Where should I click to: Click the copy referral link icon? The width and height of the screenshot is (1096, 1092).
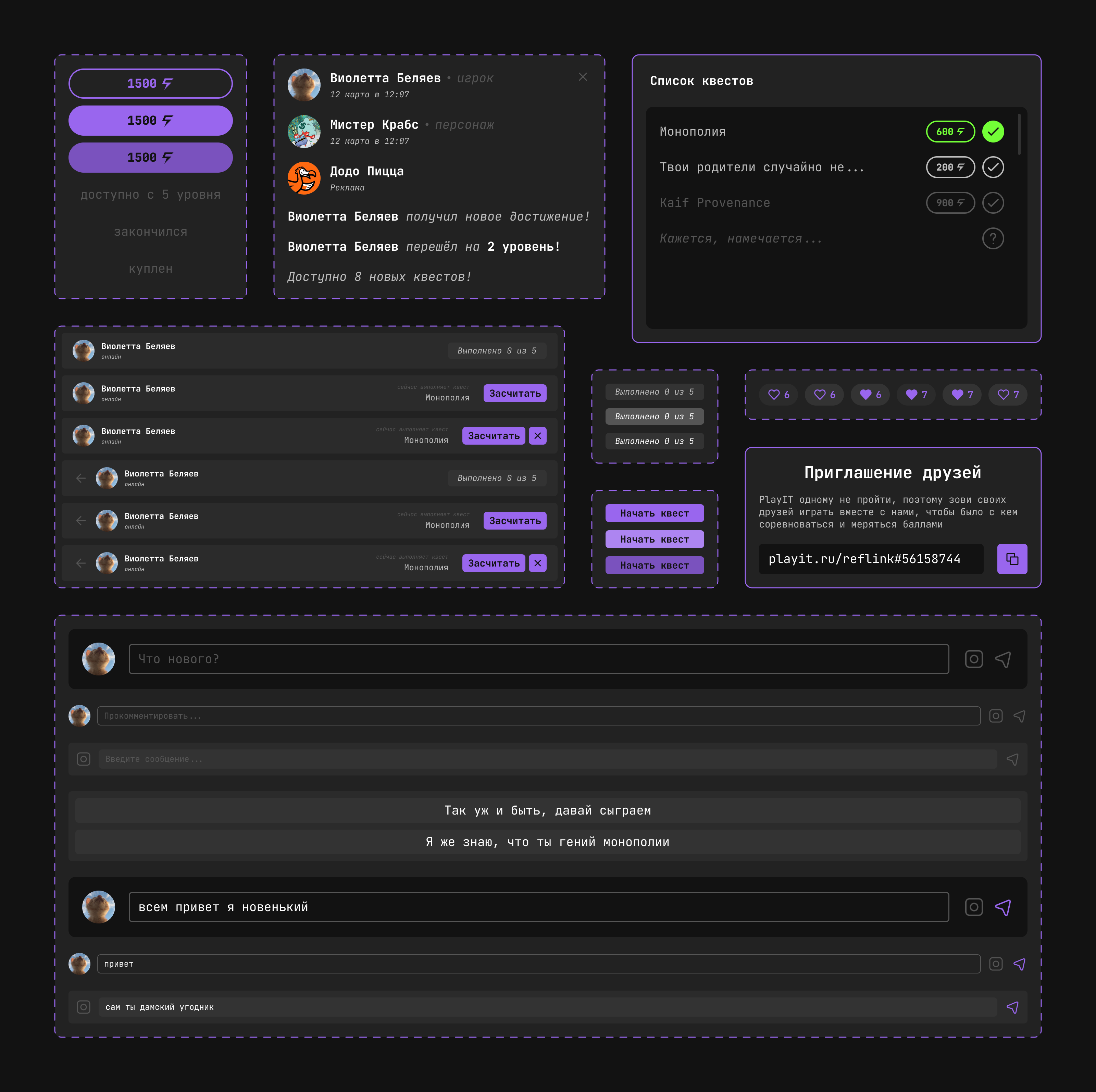pyautogui.click(x=1012, y=559)
